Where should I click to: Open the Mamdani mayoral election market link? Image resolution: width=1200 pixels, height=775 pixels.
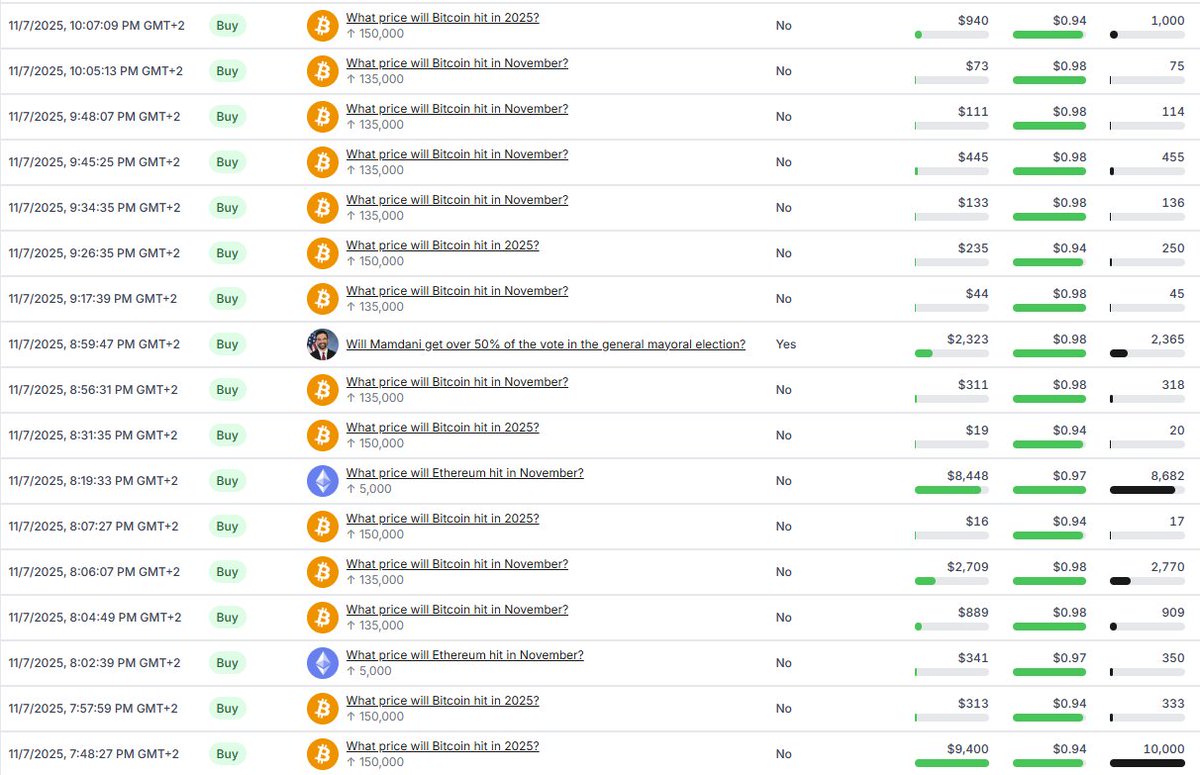pos(545,343)
